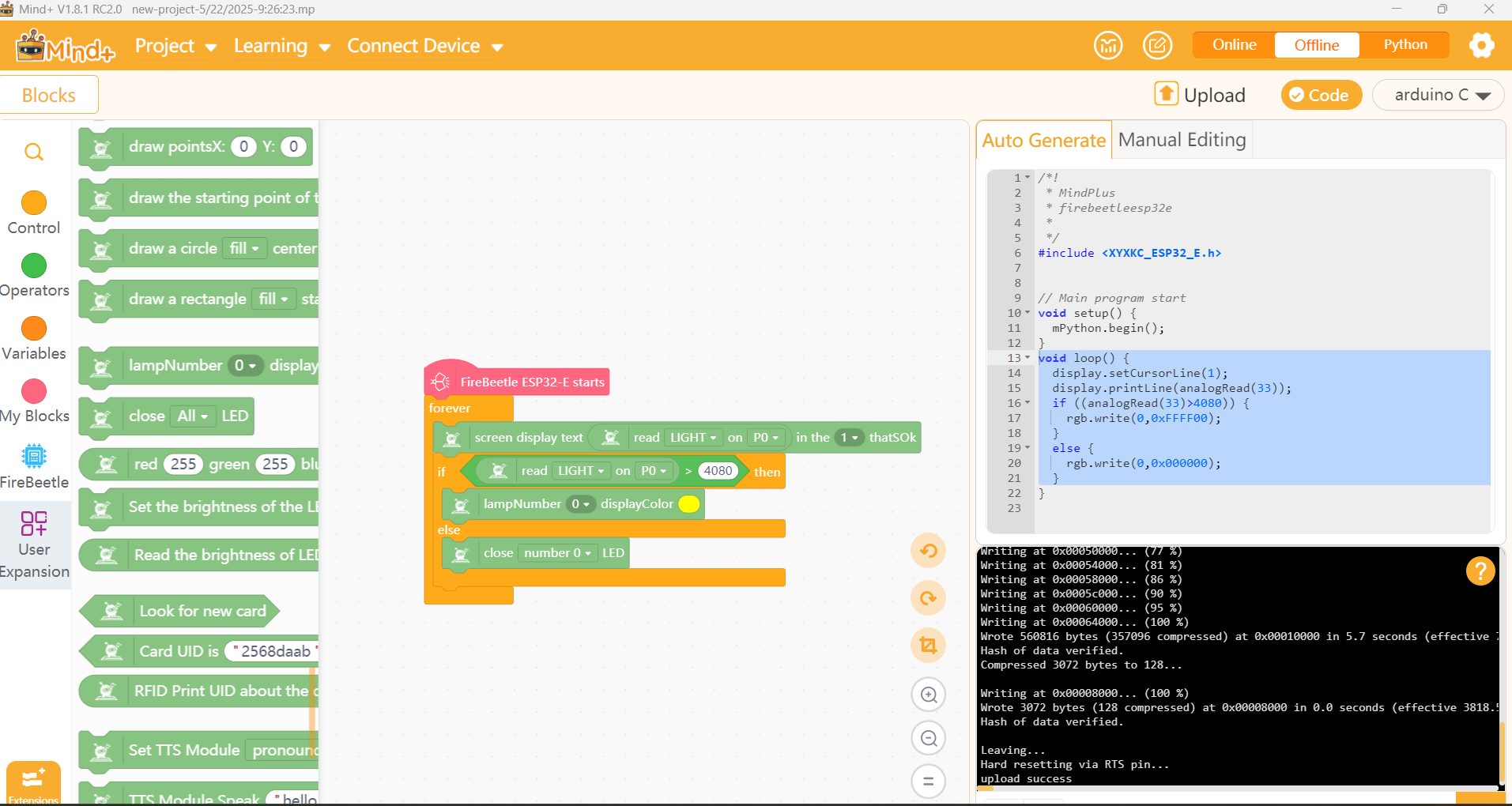Open fill dropdown in draw a circle block
Viewport: 1512px width, 806px height.
(245, 248)
